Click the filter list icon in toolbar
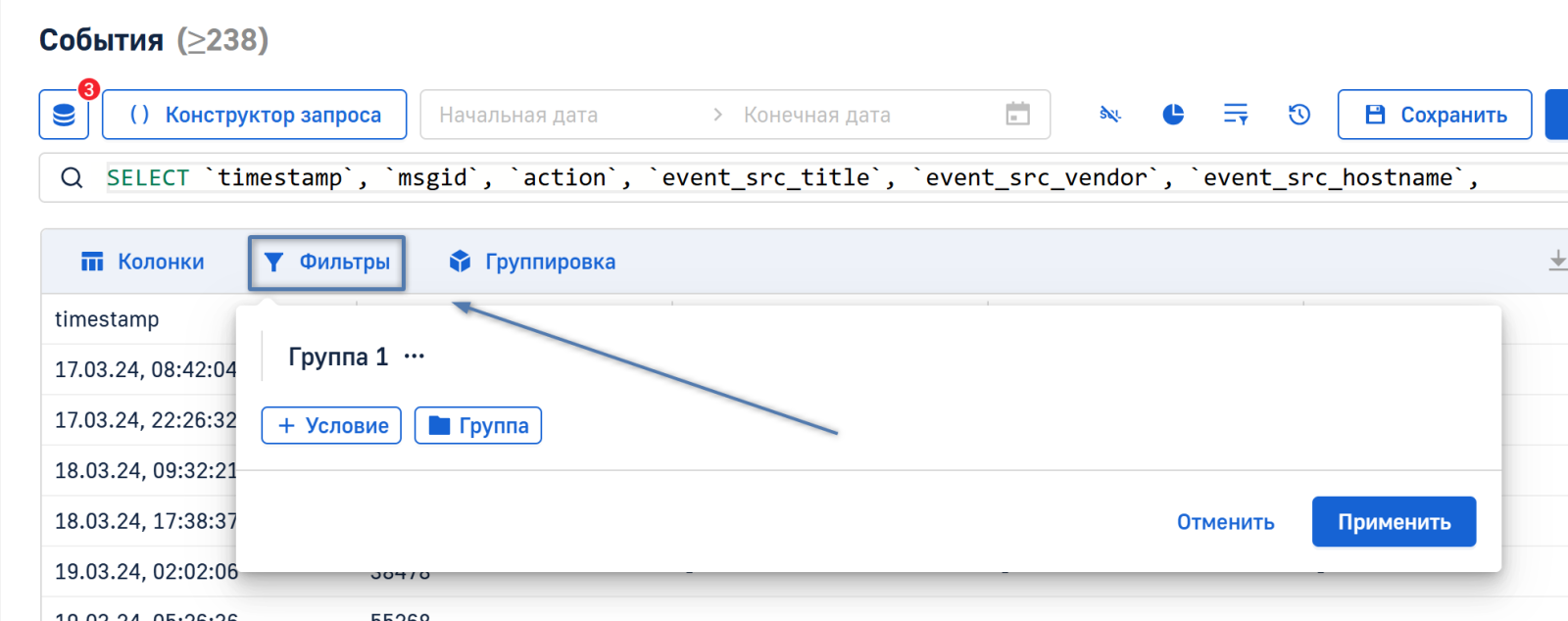 pyautogui.click(x=1236, y=115)
